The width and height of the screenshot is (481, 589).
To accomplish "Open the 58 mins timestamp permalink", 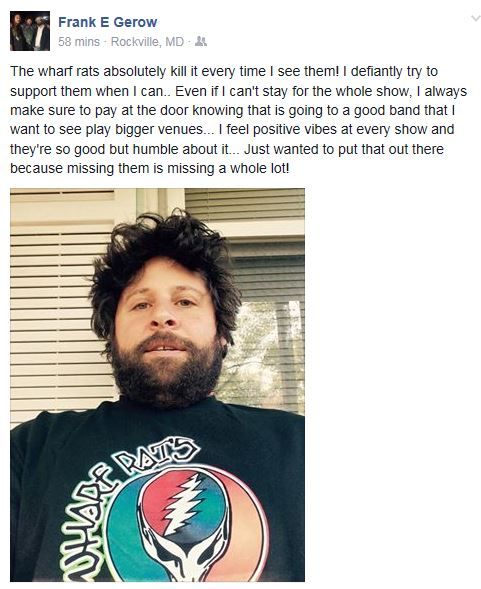I will click(x=79, y=42).
